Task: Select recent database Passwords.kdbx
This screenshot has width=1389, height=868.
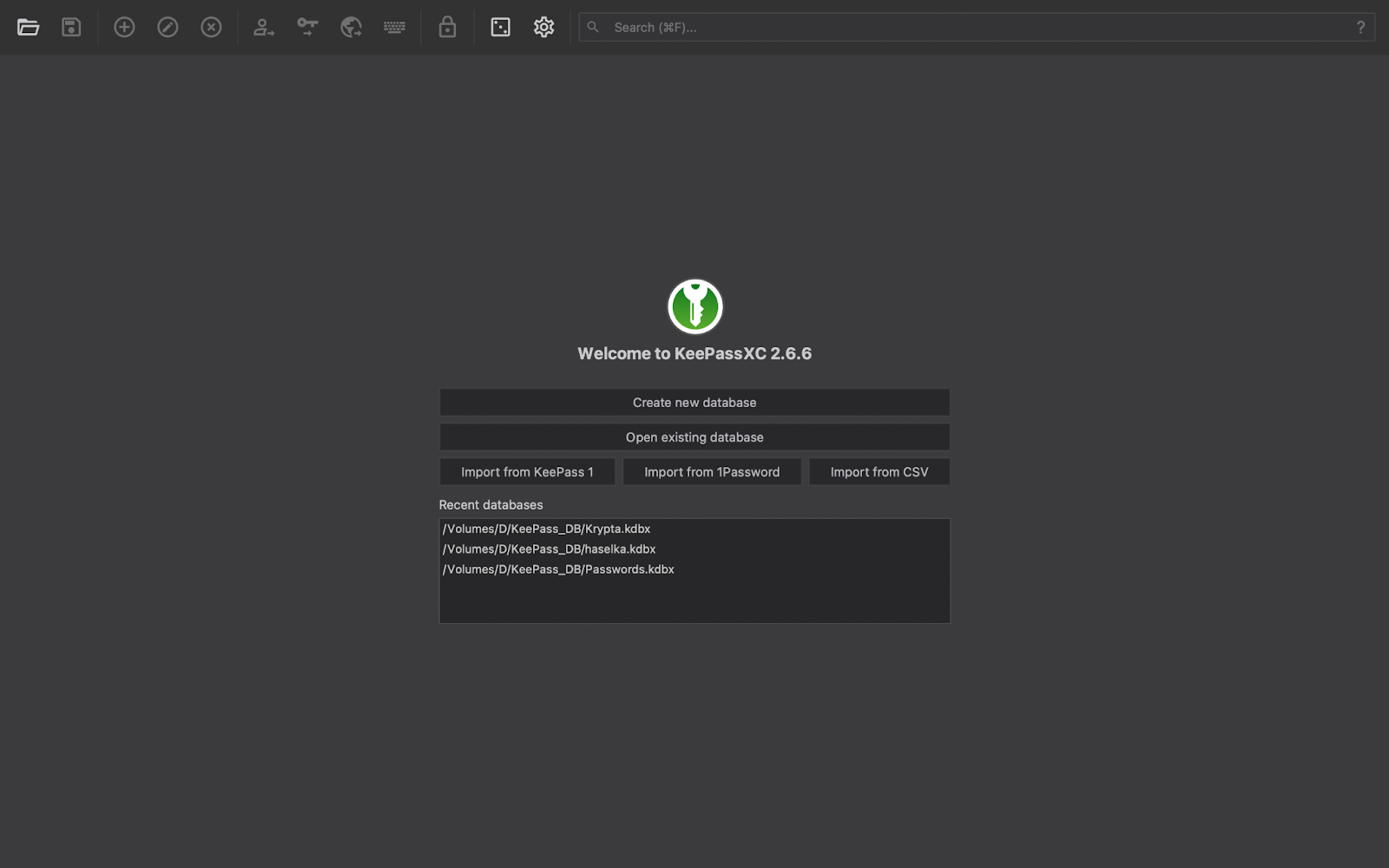Action: point(694,569)
